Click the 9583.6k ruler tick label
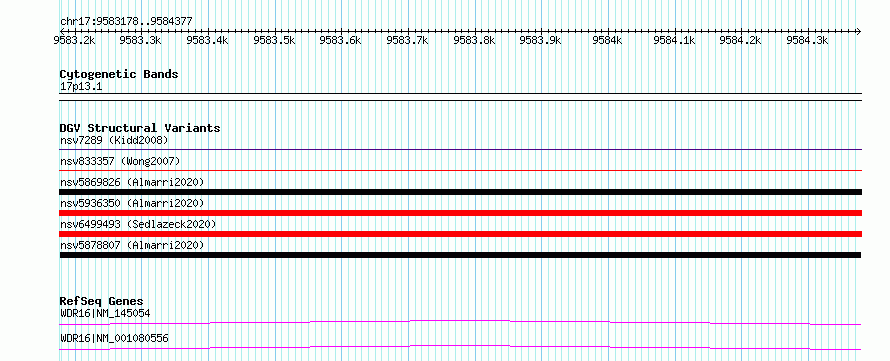 pyautogui.click(x=341, y=40)
